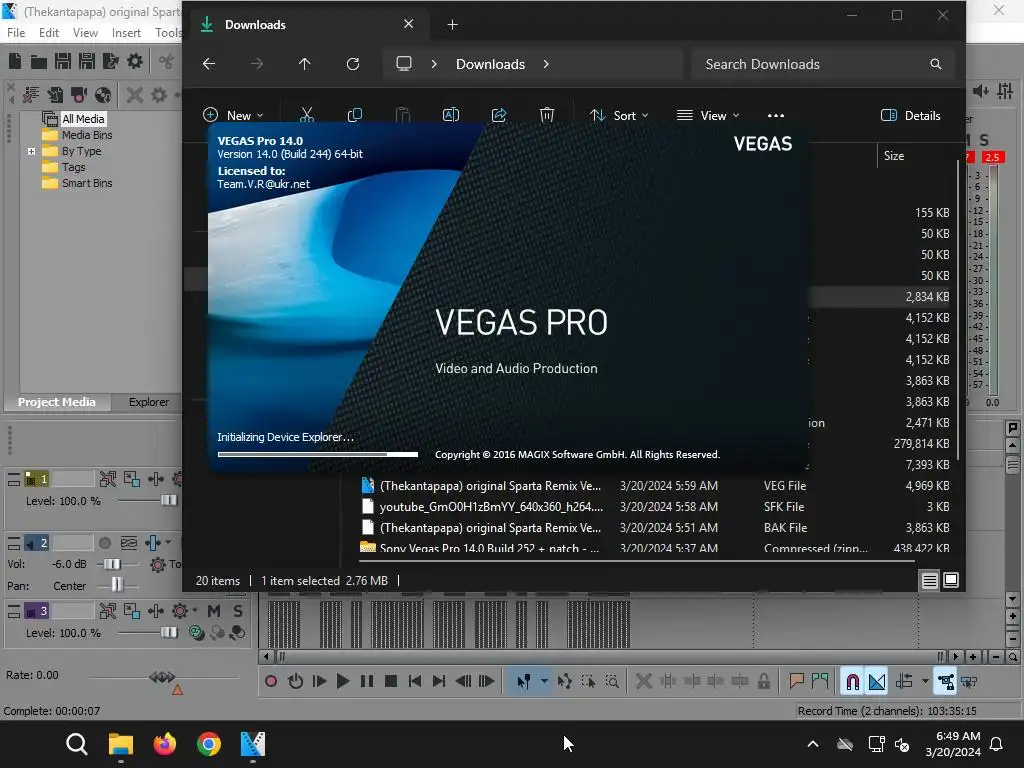Toggle Invert Phase on track 2
Image resolution: width=1024 pixels, height=768 pixels.
click(129, 543)
